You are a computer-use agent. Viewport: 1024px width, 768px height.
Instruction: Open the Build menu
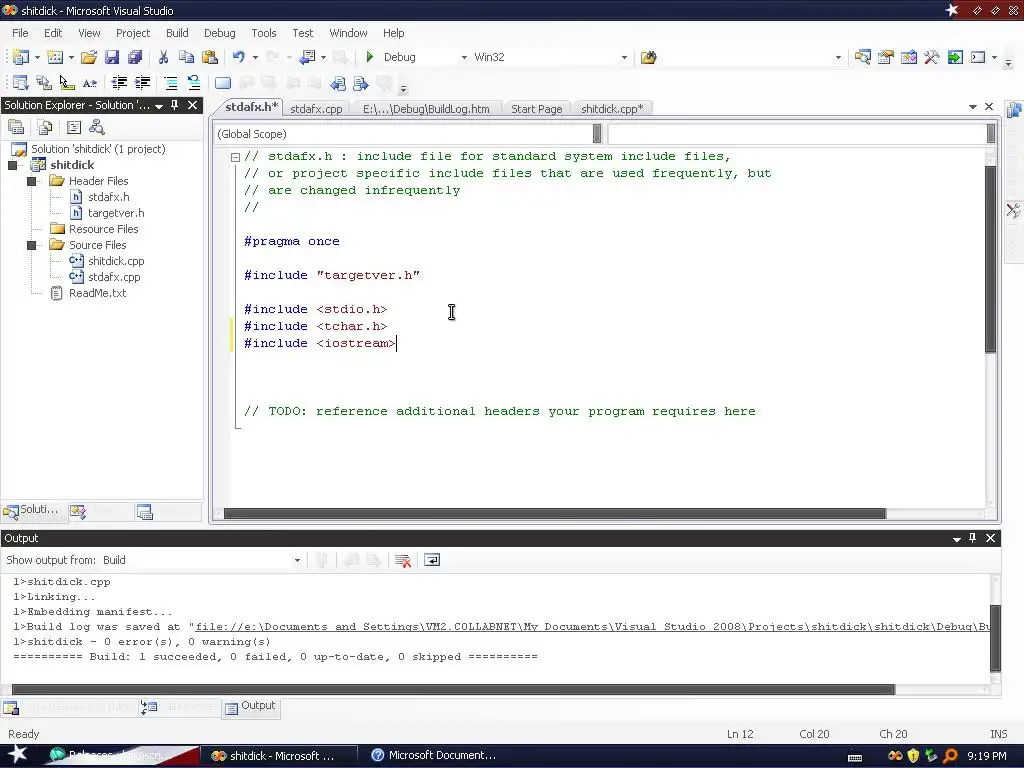[177, 33]
